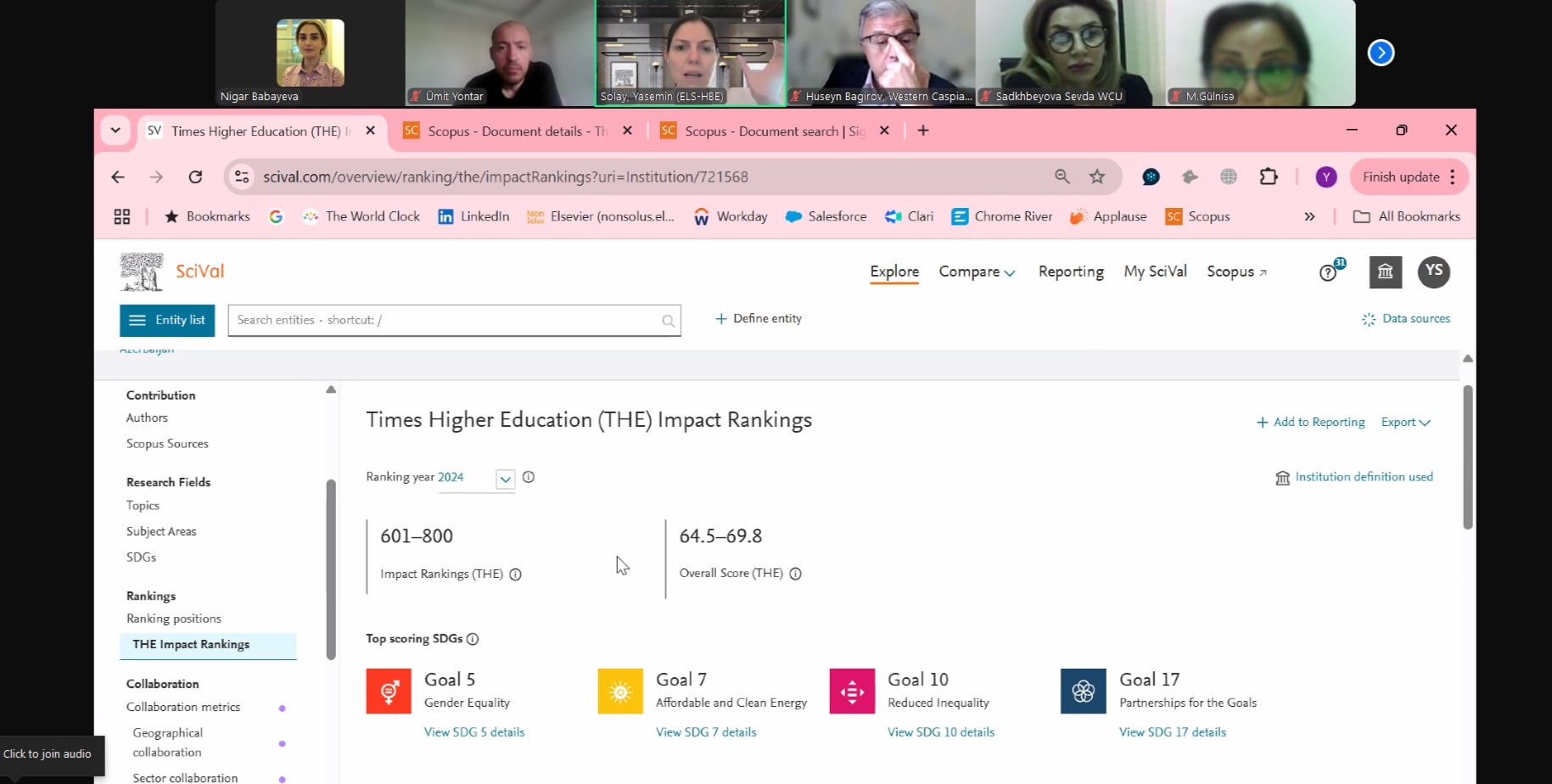Bookmark this page with the star icon
Image resolution: width=1552 pixels, height=784 pixels.
click(x=1097, y=176)
